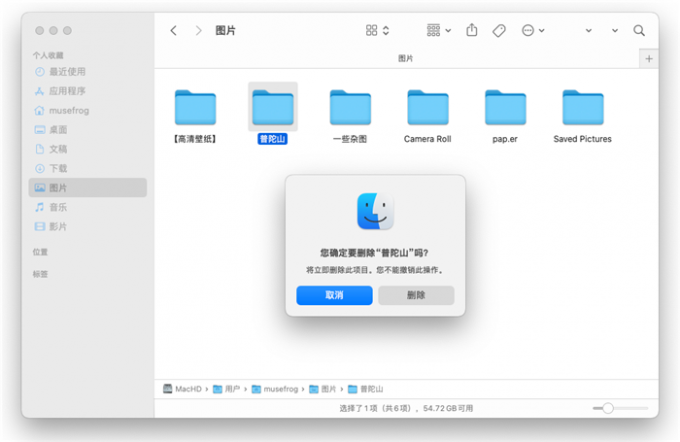Click the 取消 button in dialog
The image size is (680, 442).
[334, 295]
